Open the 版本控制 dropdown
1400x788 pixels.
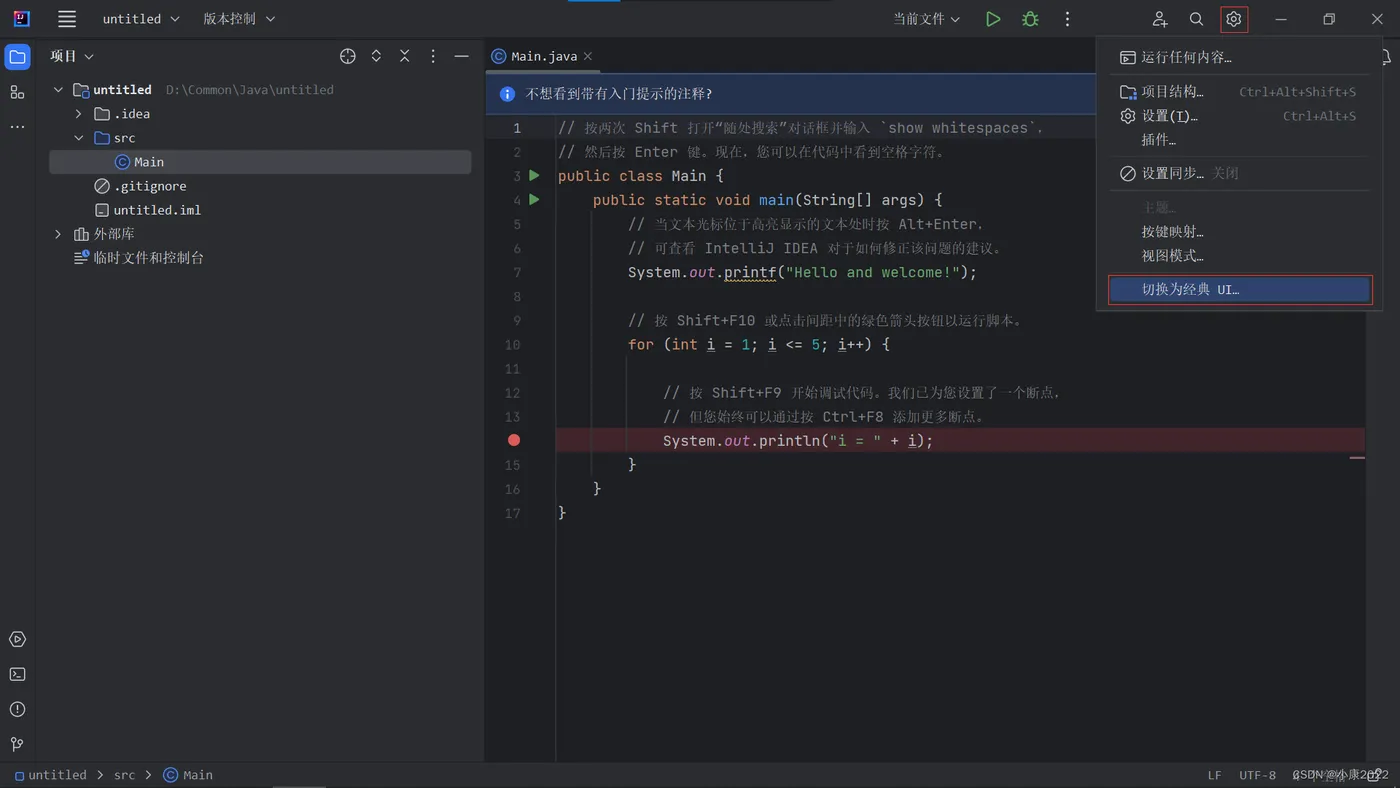click(239, 19)
